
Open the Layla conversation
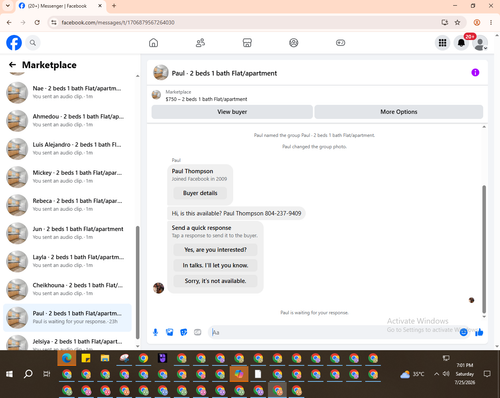tap(67, 261)
